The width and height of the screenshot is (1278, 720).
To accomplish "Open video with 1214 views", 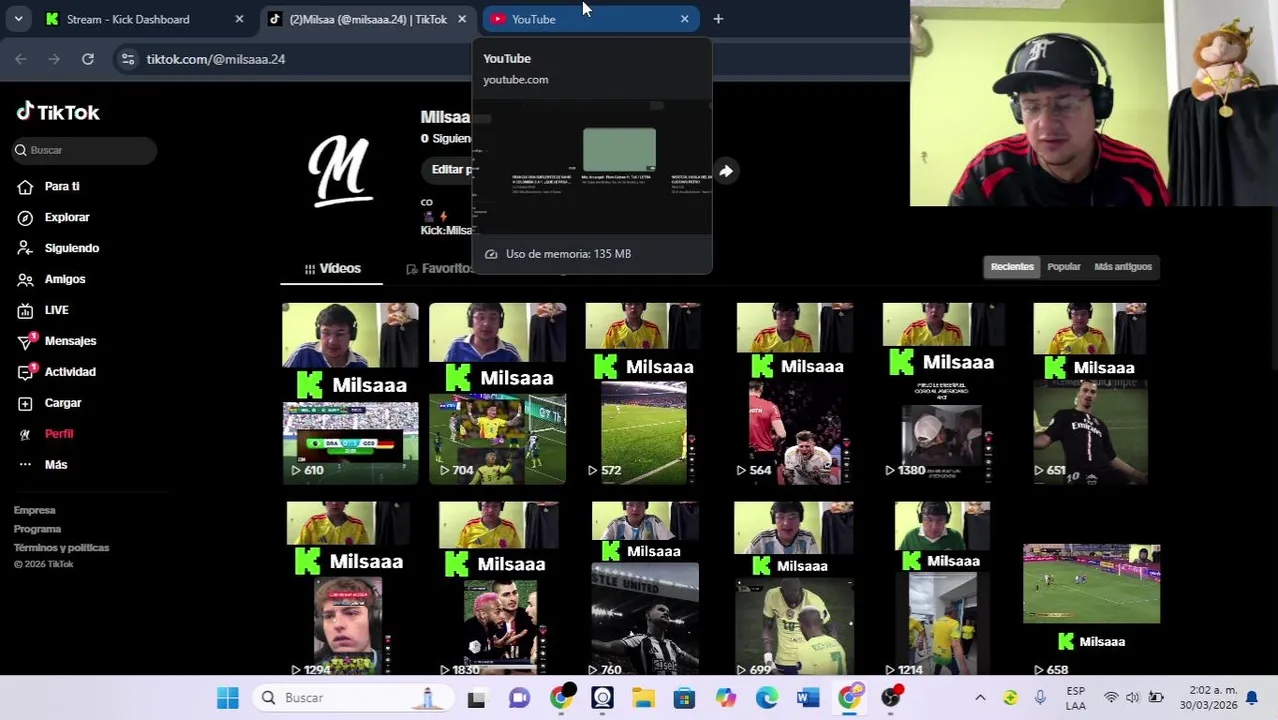I will (x=942, y=589).
